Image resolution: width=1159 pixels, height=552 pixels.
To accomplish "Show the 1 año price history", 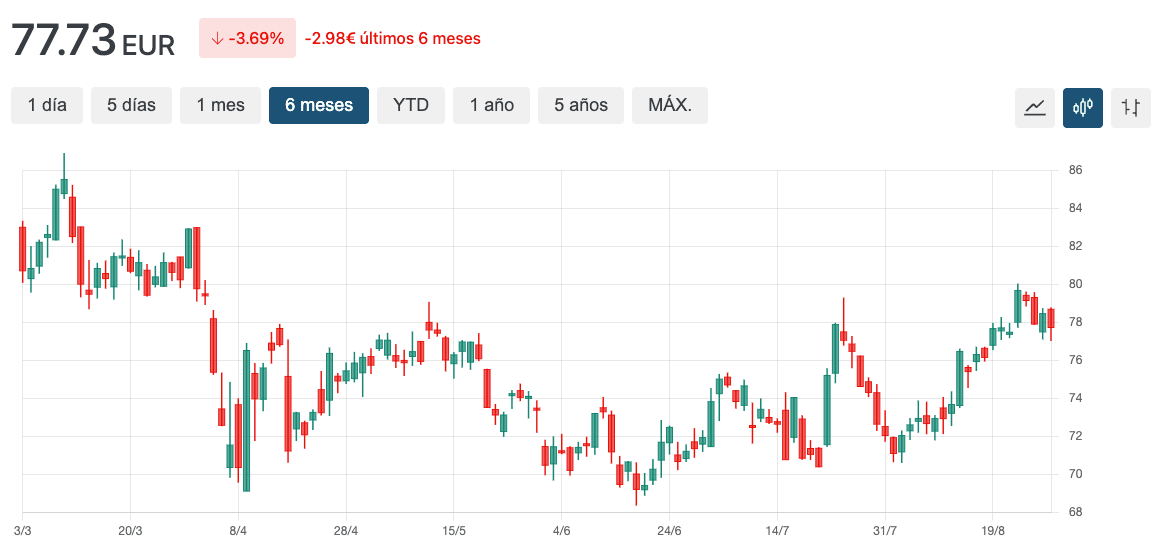I will pos(491,105).
